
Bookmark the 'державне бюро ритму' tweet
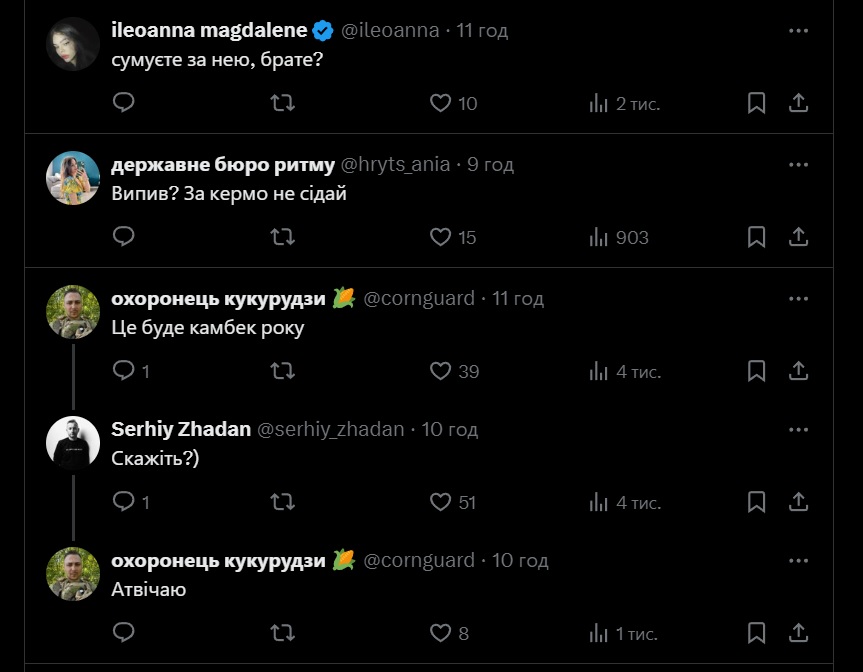[x=757, y=237]
